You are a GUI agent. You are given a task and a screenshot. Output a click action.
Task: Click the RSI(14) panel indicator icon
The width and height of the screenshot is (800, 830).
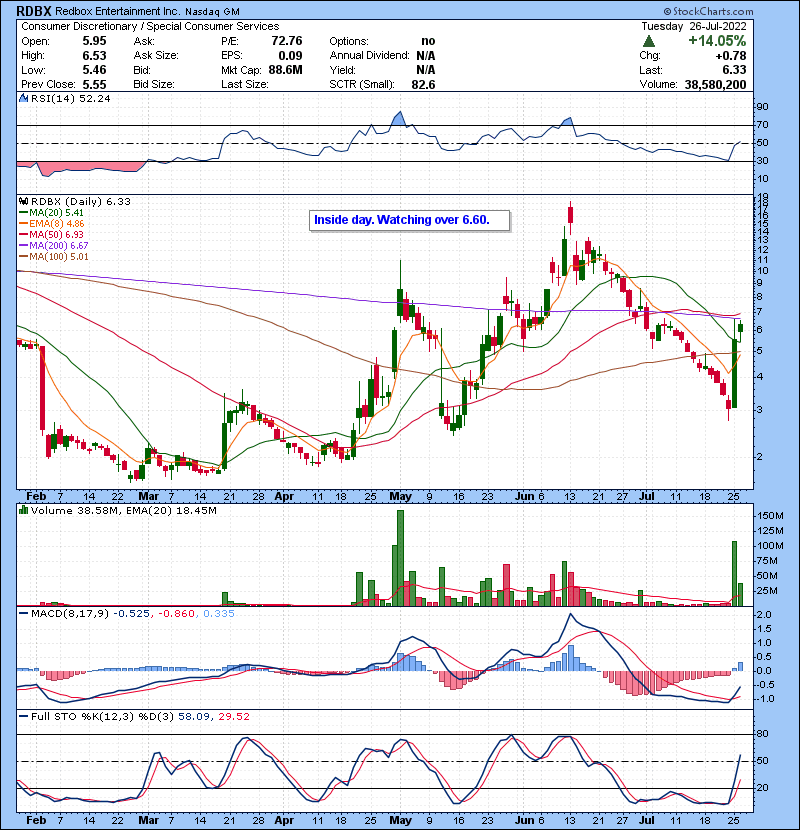[23, 98]
